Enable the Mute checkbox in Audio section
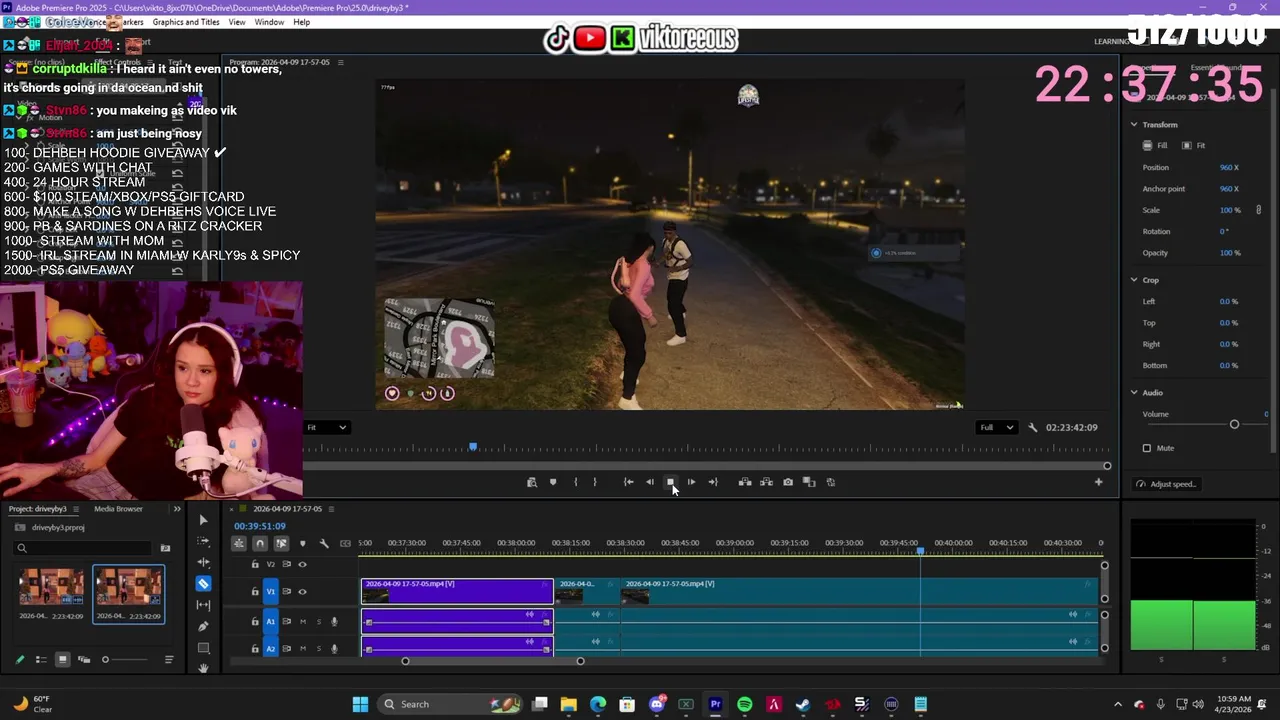 click(x=1147, y=448)
